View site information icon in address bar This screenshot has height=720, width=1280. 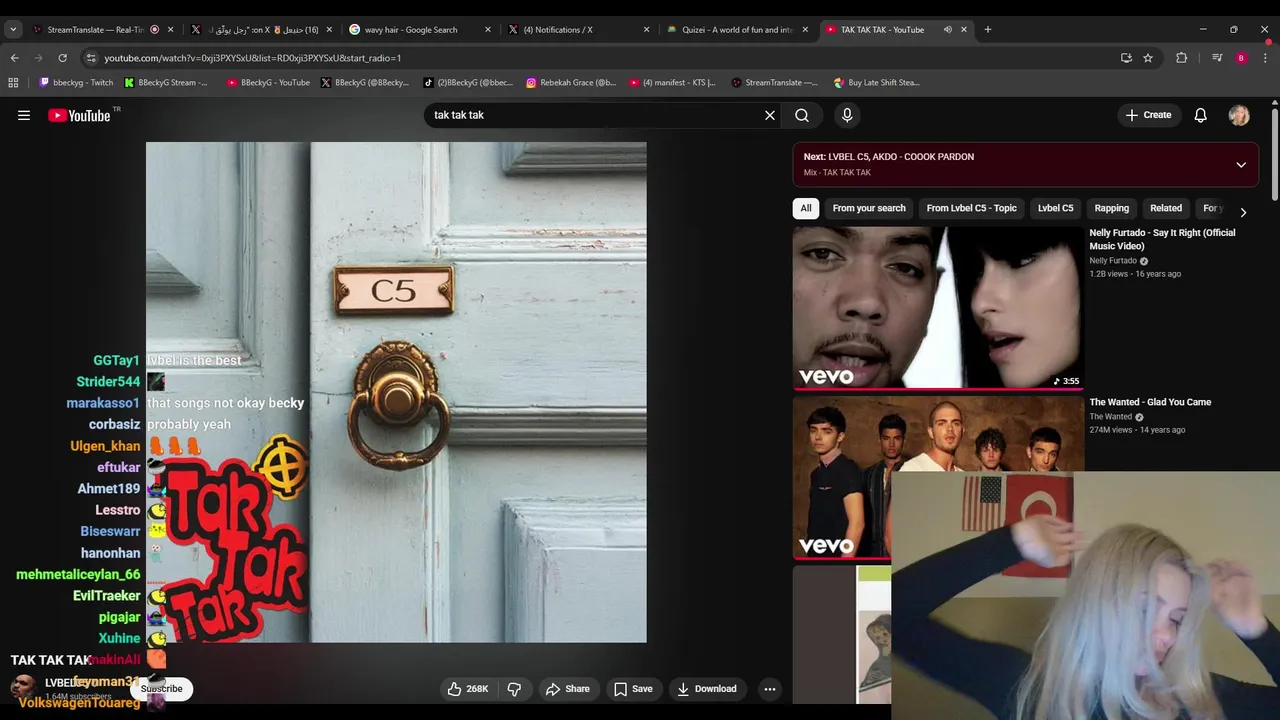[91, 58]
